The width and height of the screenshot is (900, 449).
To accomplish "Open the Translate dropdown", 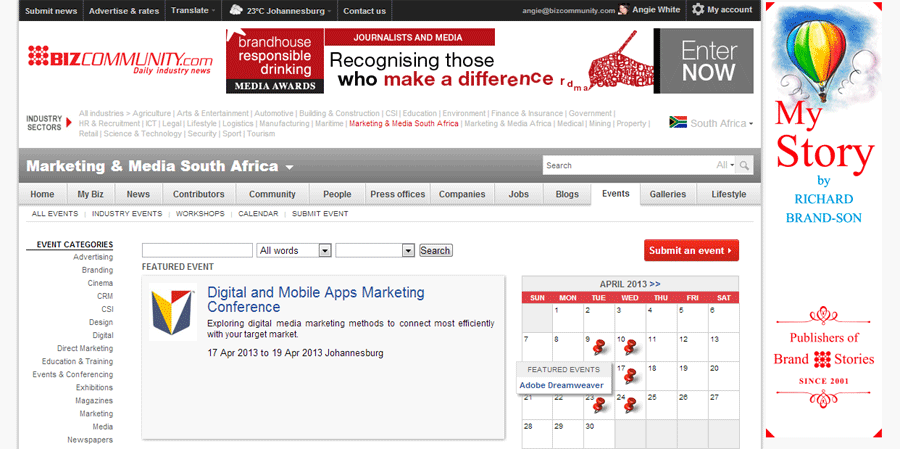I will click(x=193, y=11).
